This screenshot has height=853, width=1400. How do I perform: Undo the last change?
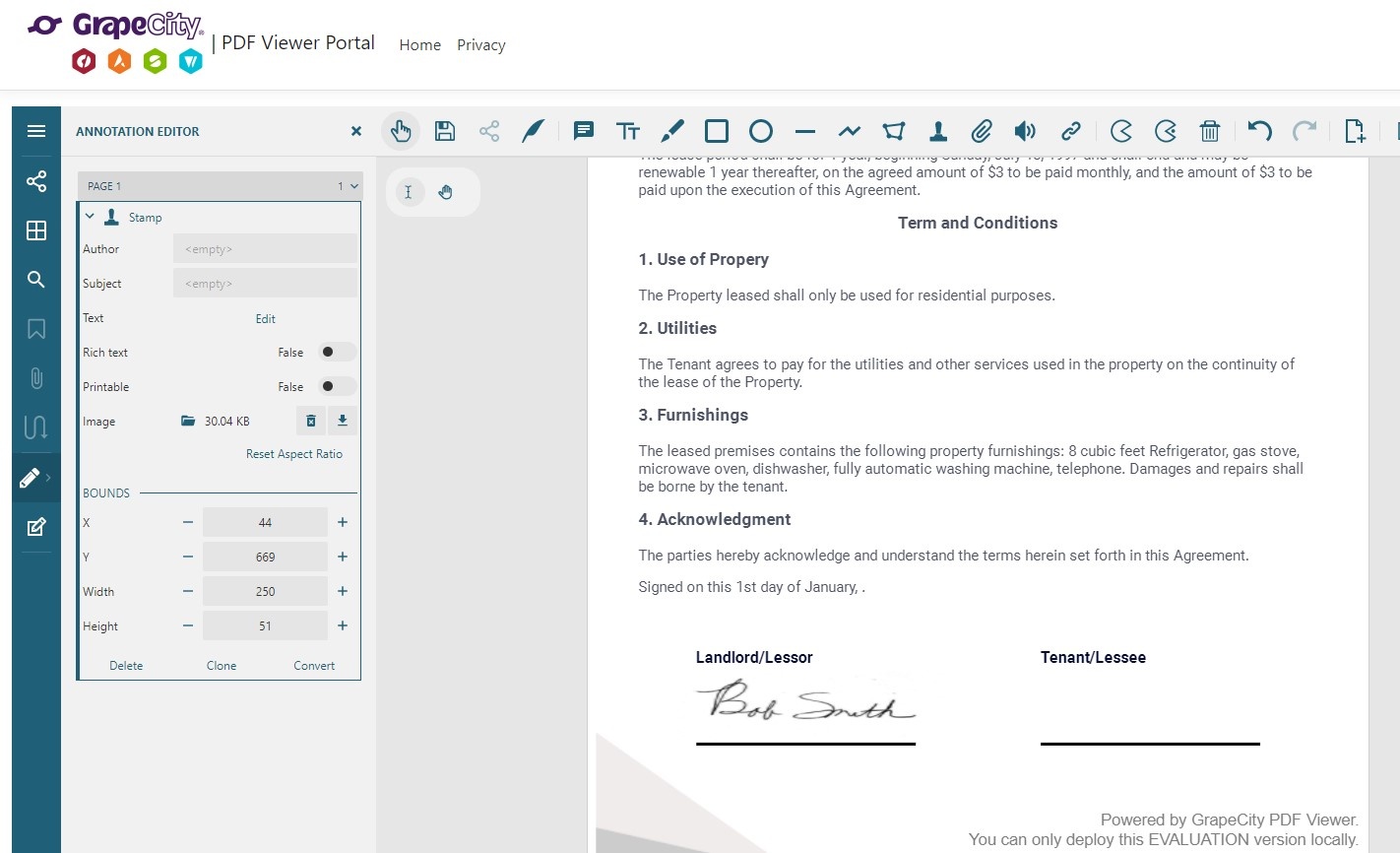(x=1260, y=131)
